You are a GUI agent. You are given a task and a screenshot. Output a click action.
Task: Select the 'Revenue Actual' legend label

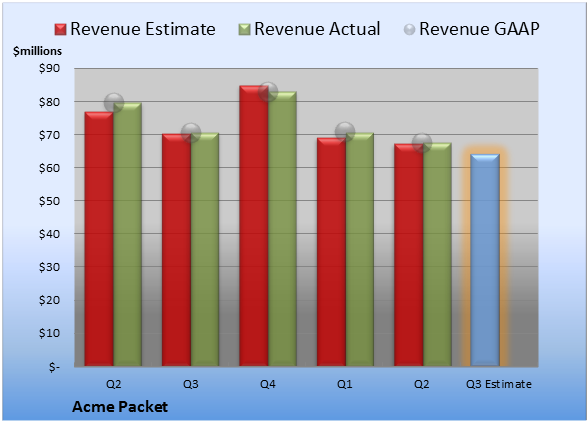point(317,29)
